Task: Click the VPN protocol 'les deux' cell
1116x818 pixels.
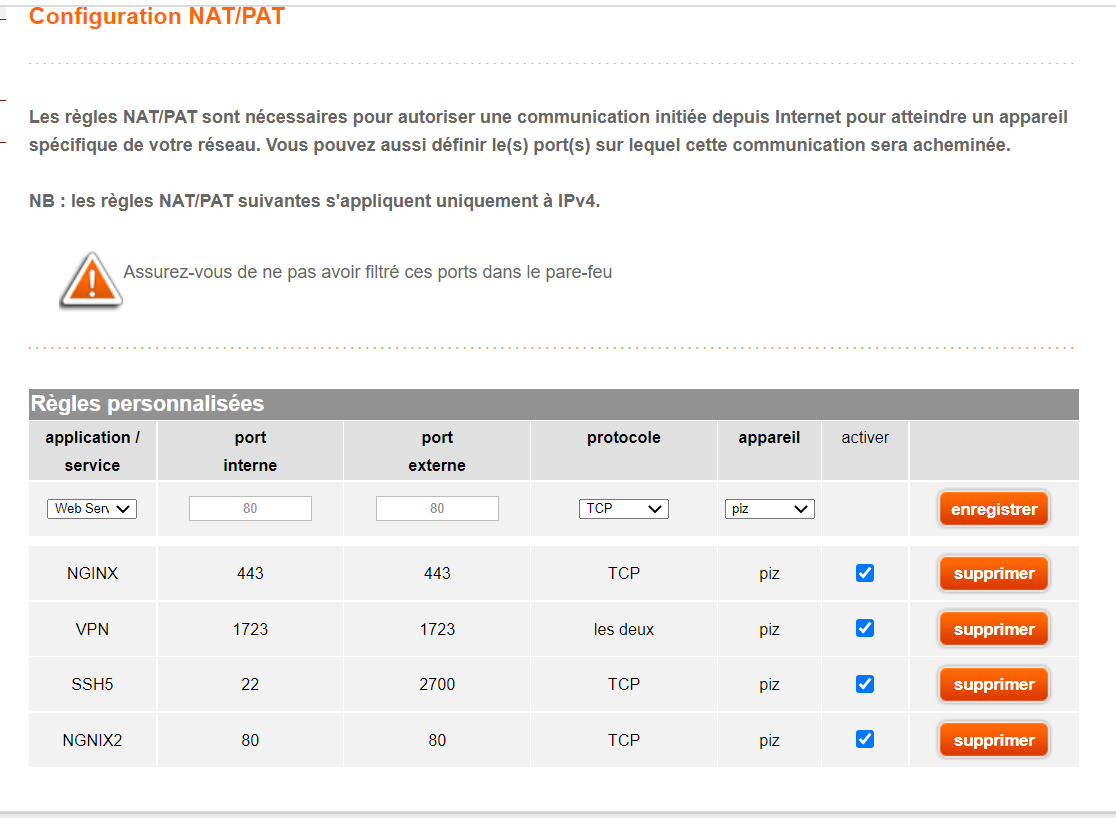Action: tap(623, 630)
